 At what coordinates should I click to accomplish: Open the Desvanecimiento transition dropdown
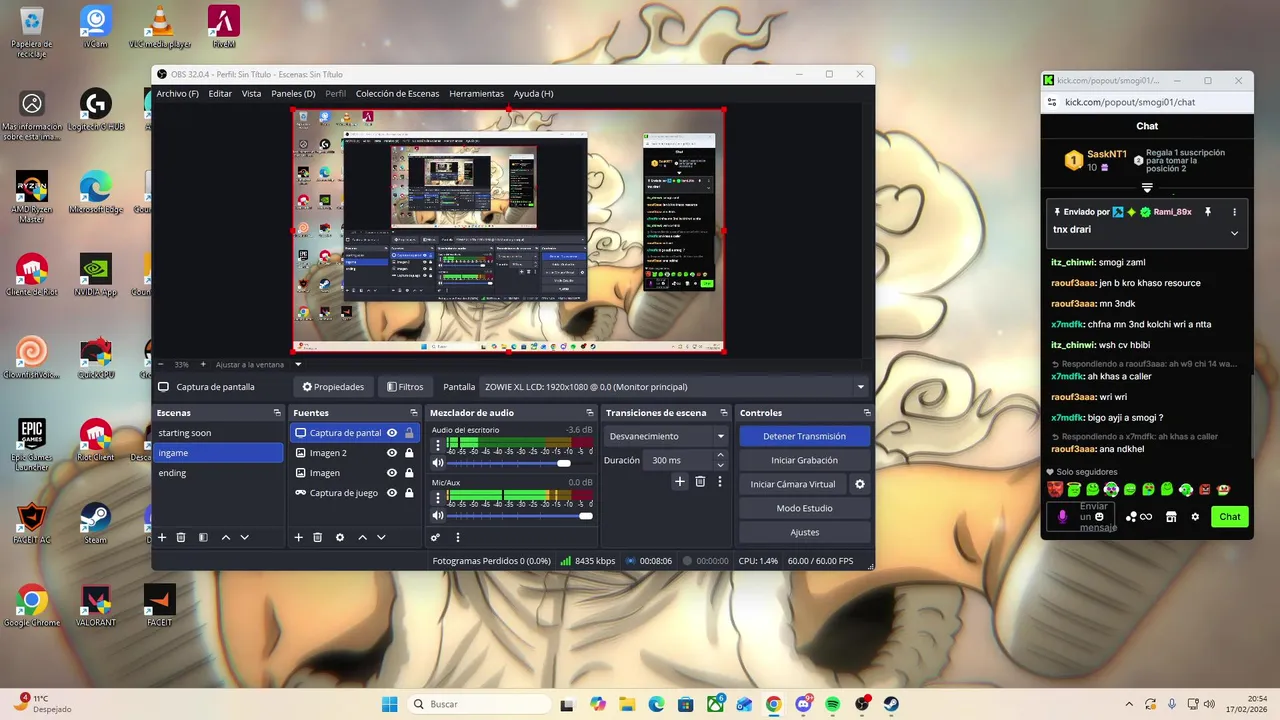pyautogui.click(x=666, y=436)
